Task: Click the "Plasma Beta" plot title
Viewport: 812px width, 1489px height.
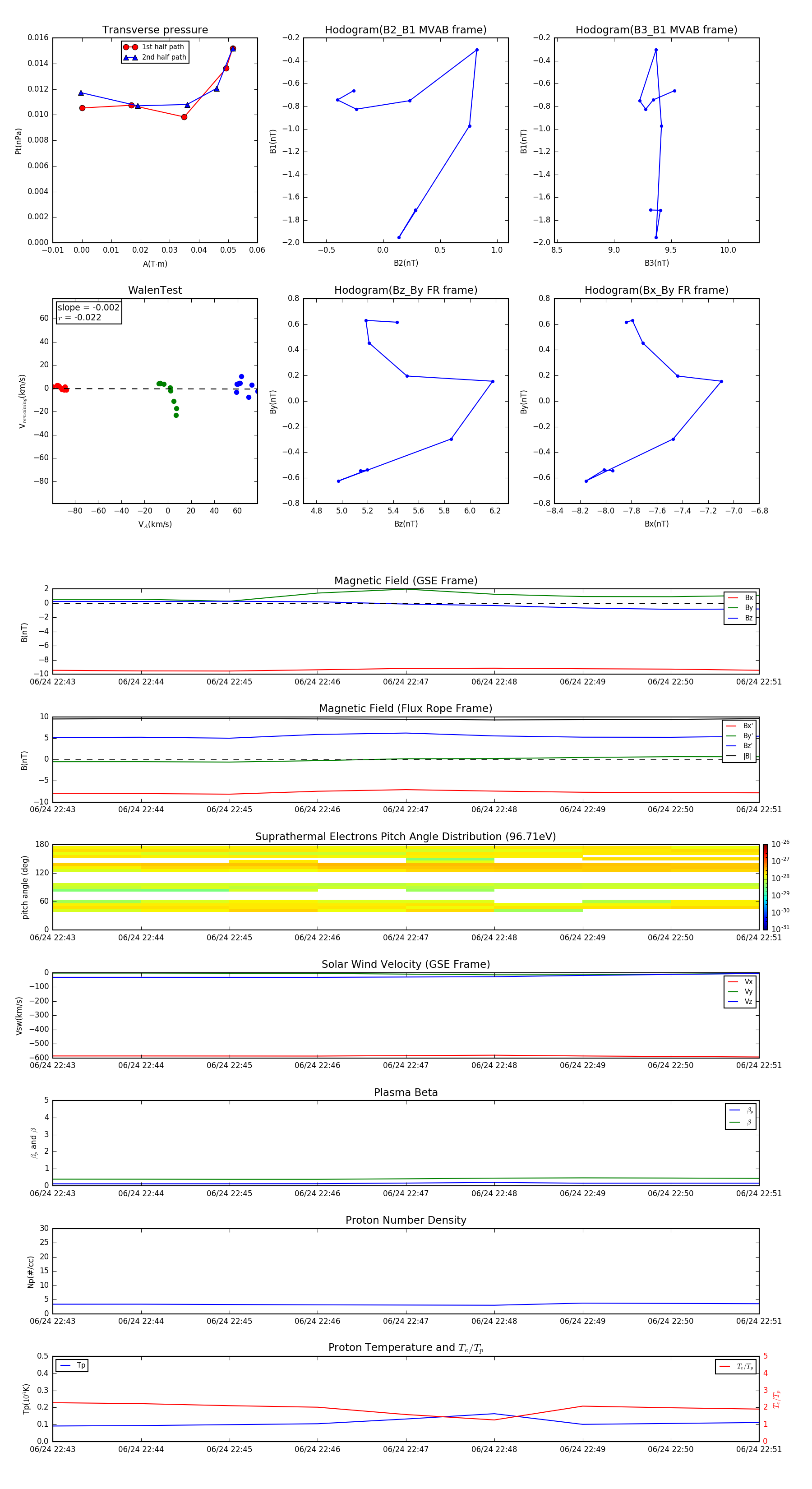Action: tap(406, 1092)
